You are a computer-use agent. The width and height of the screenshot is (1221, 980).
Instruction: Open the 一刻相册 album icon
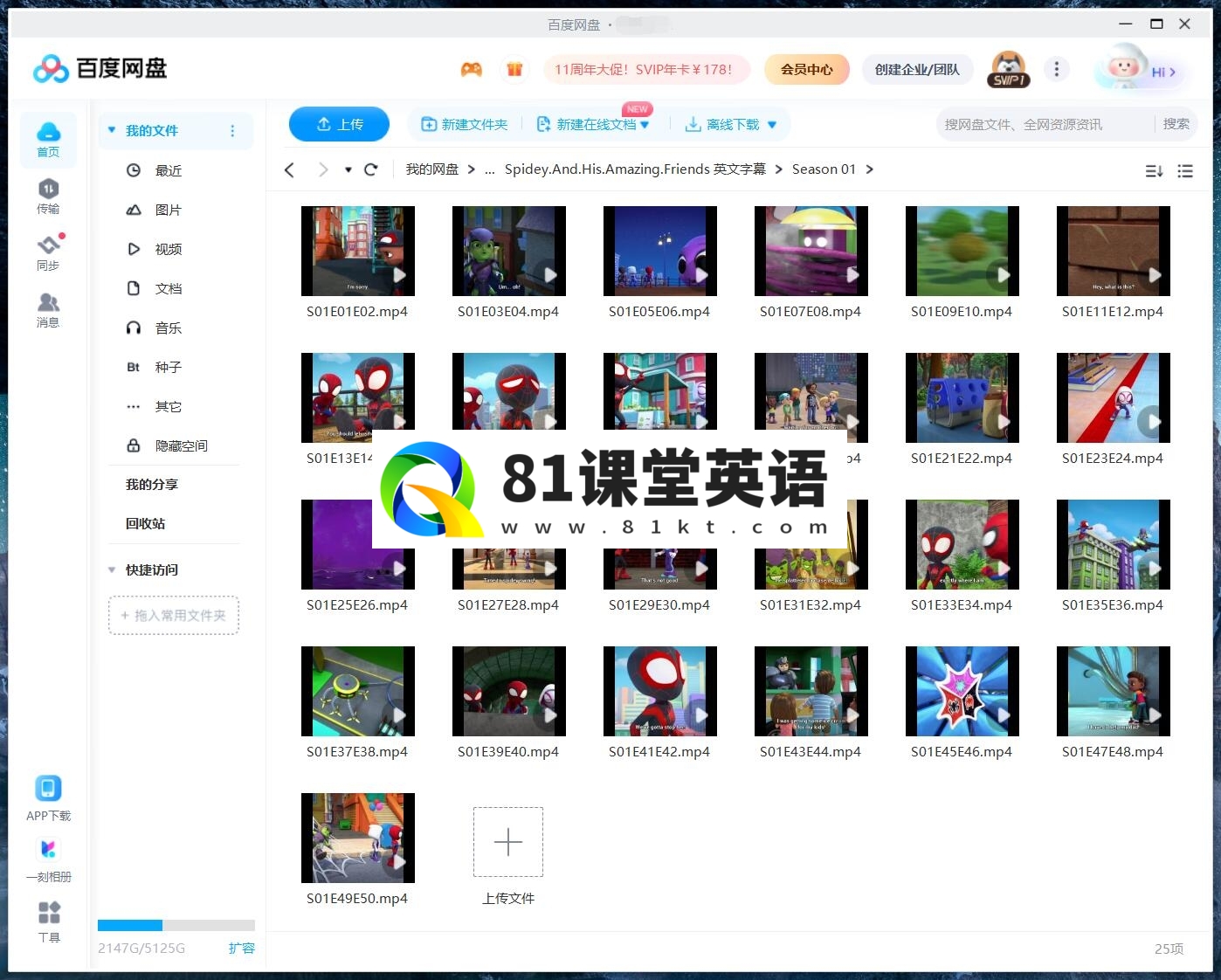(48, 849)
